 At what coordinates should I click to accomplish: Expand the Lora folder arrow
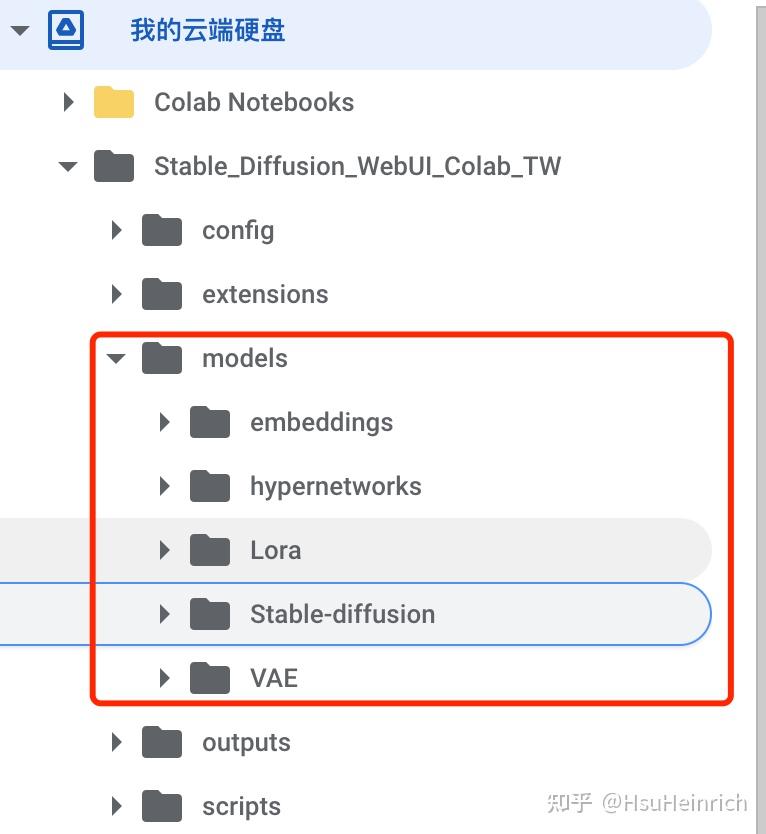point(164,550)
